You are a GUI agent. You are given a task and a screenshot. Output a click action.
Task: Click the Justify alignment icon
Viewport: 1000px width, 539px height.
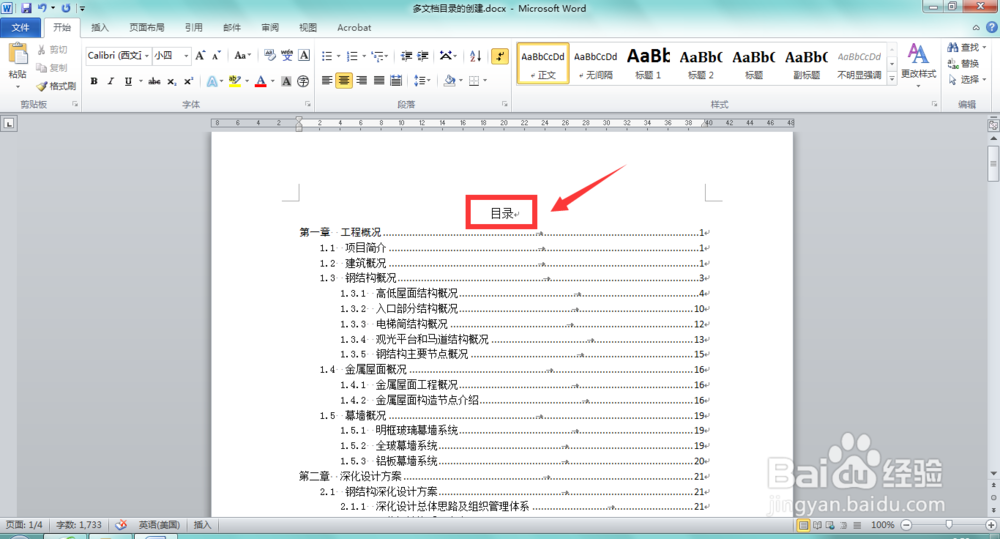(x=379, y=80)
